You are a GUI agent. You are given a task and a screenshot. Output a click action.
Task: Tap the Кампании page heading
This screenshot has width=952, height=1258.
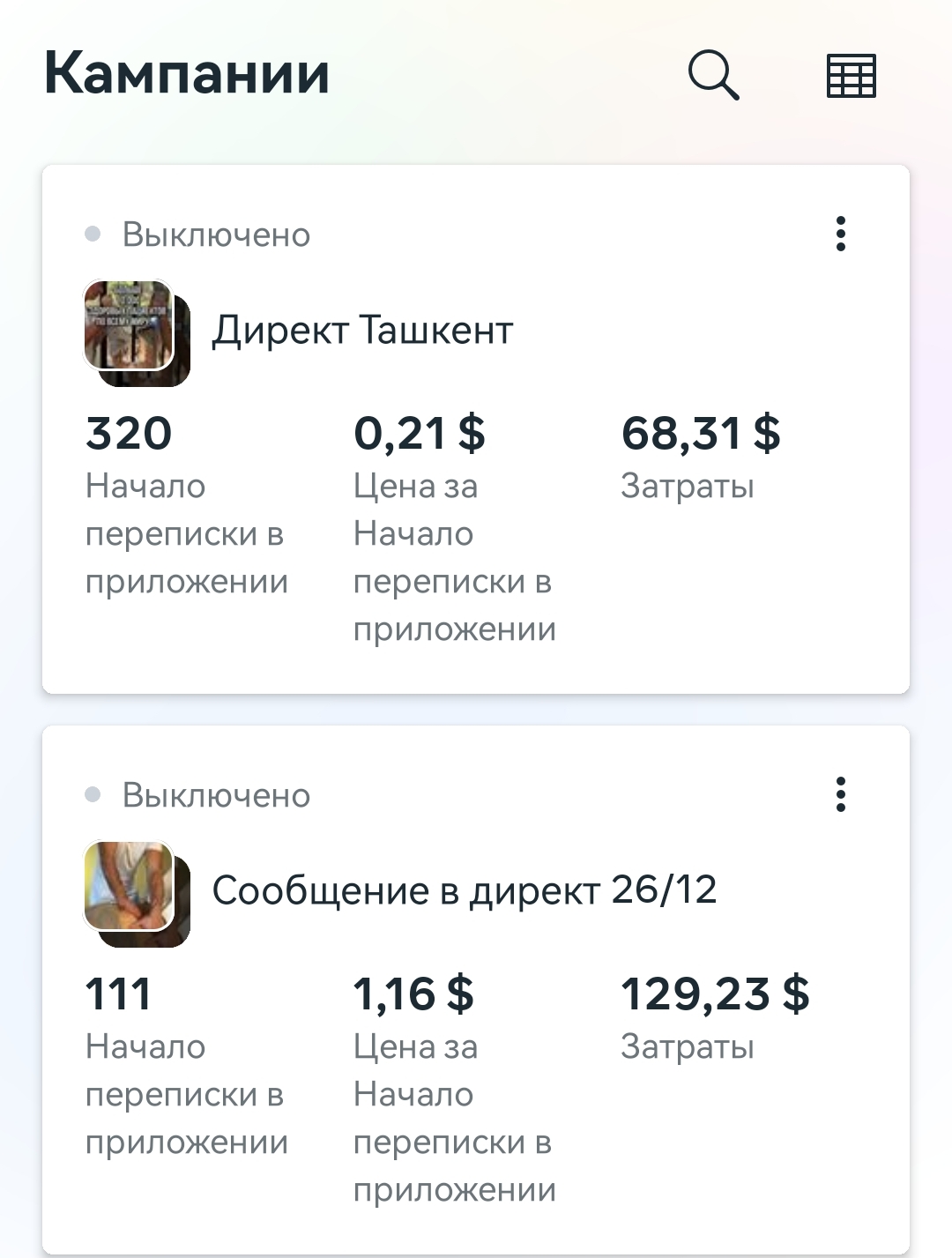pos(187,73)
